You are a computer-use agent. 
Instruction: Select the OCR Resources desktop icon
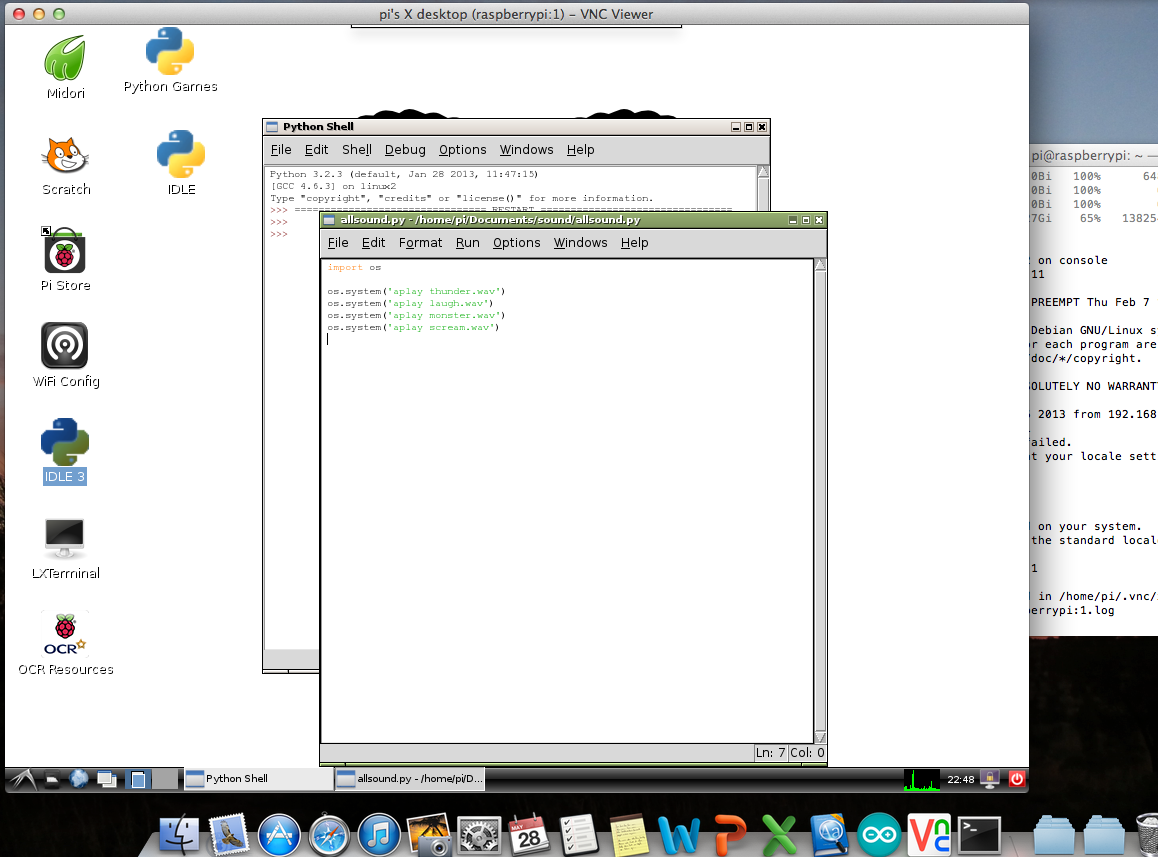65,634
